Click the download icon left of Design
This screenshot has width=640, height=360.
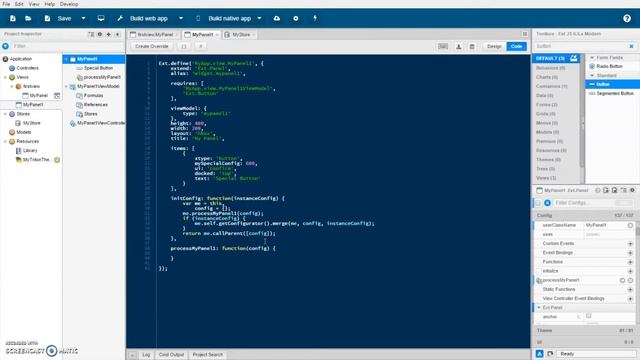pos(459,47)
